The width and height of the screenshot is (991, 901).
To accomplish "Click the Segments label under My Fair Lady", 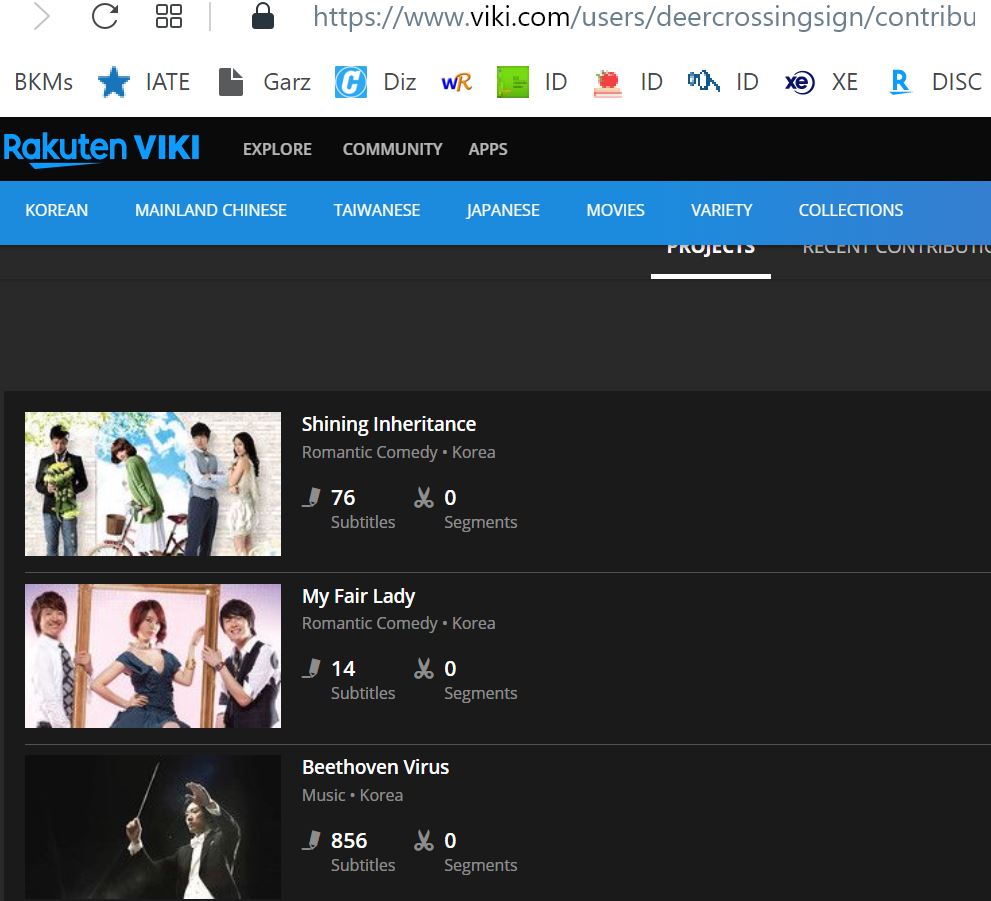I will point(480,693).
